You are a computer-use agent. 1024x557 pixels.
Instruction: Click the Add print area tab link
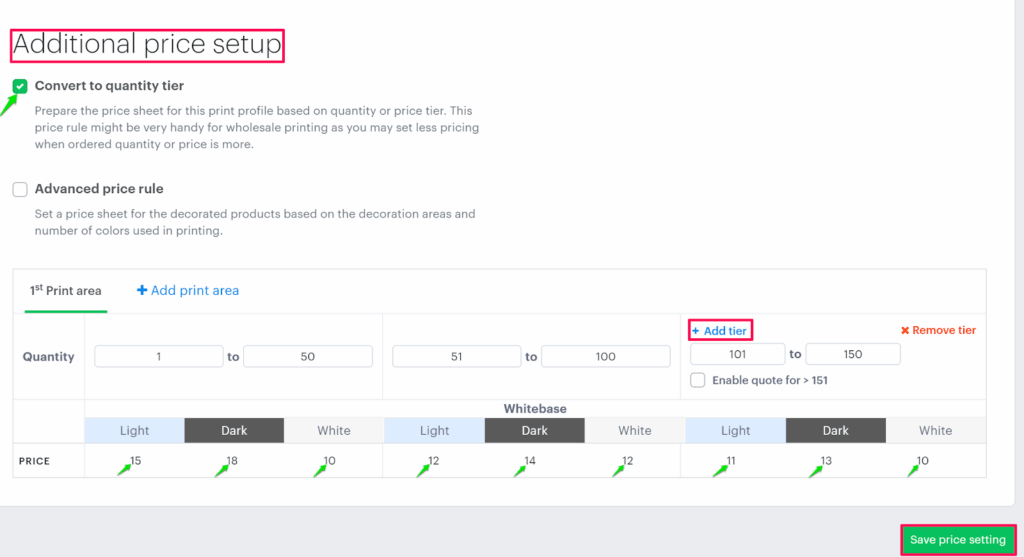coord(194,291)
